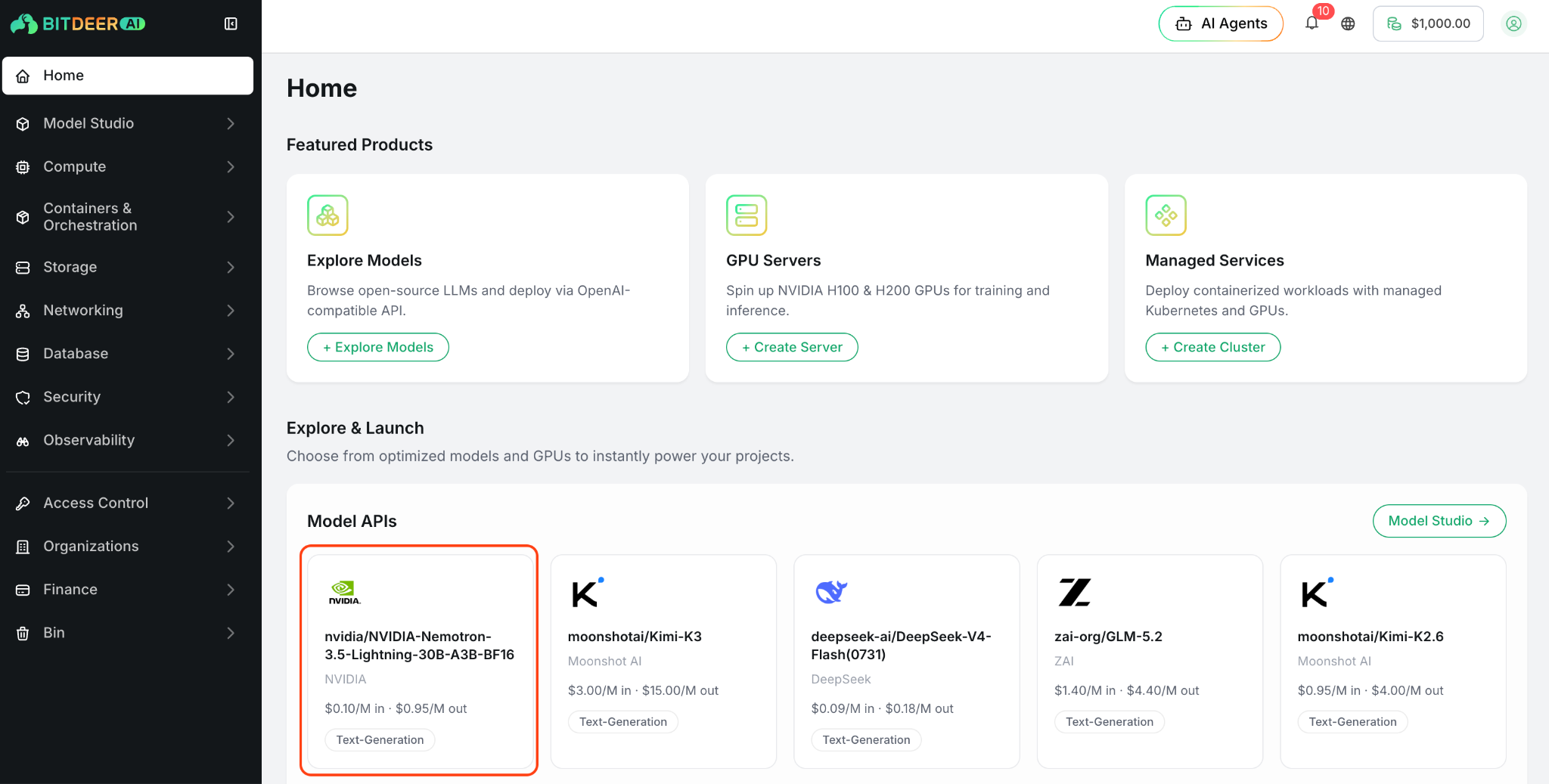Open Networking sidebar menu
This screenshot has height=784, width=1549.
click(128, 311)
